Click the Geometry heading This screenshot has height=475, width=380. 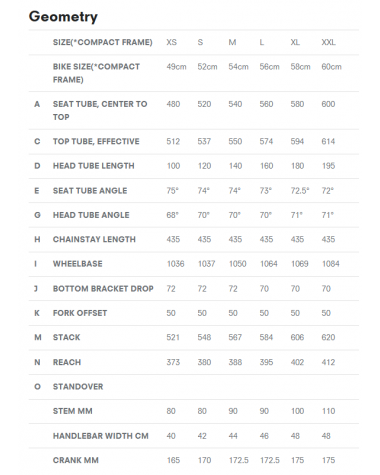click(63, 17)
